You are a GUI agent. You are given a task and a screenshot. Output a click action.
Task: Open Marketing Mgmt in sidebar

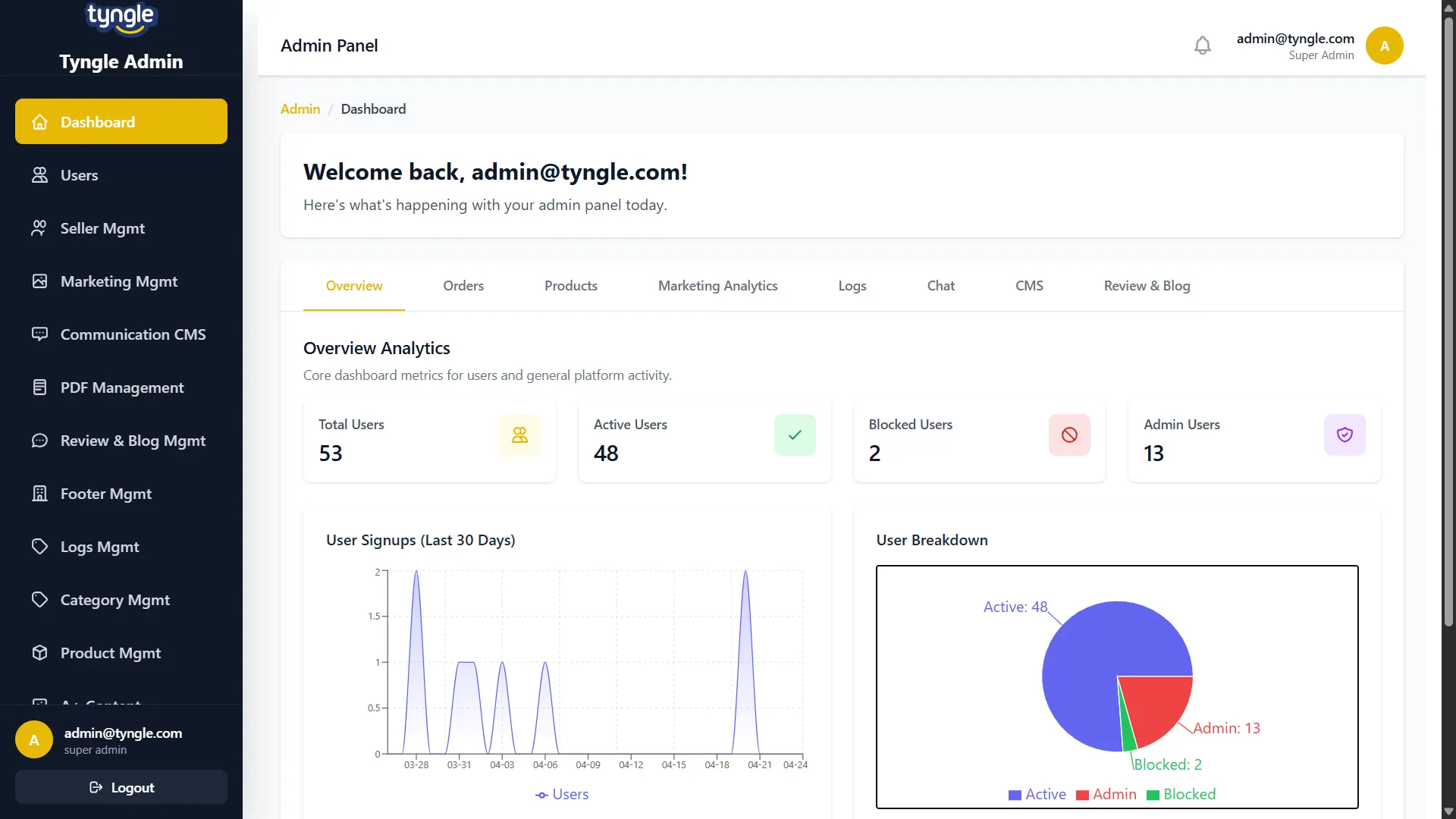121,281
